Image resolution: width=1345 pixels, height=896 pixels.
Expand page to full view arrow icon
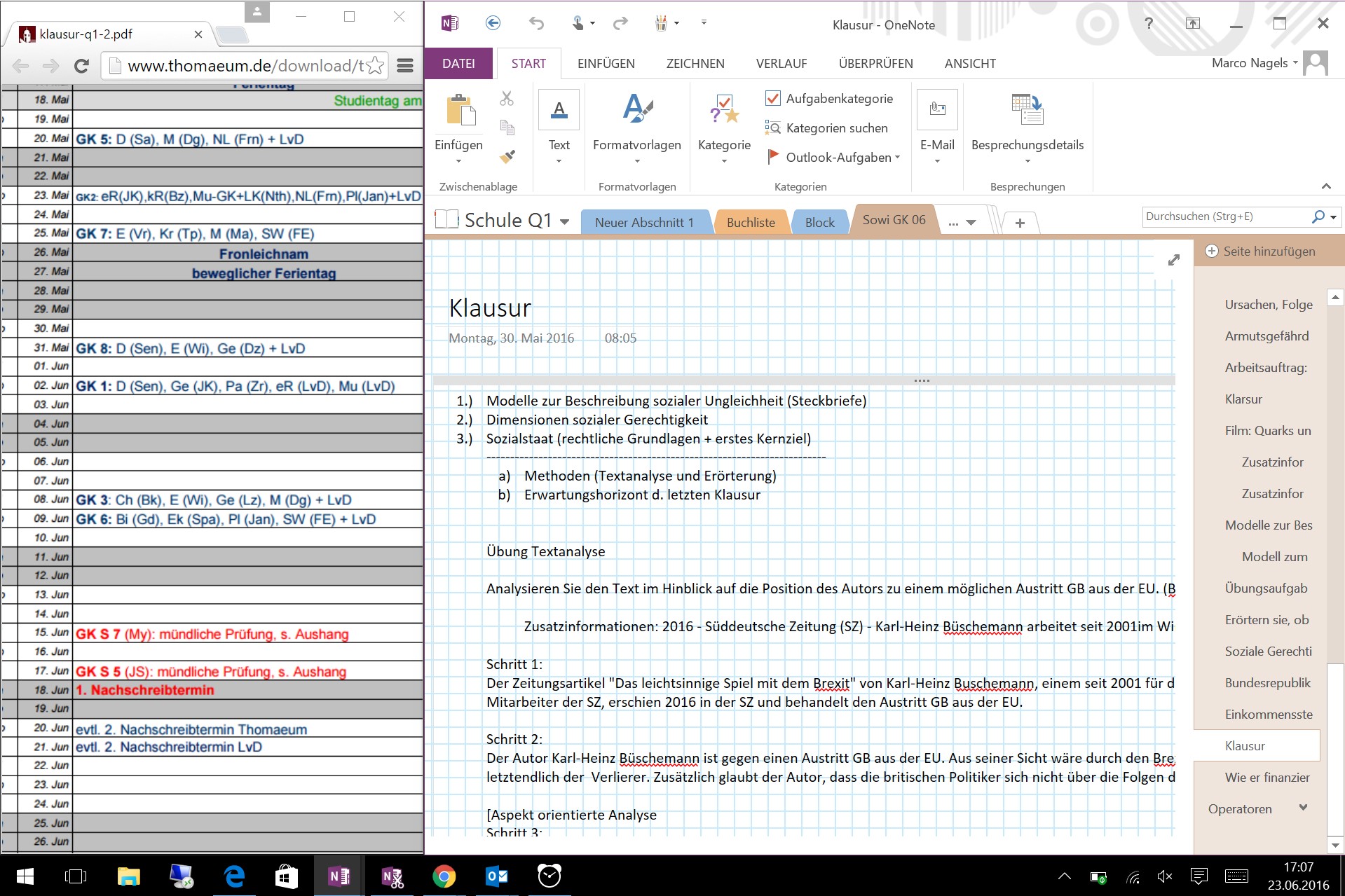[x=1174, y=260]
